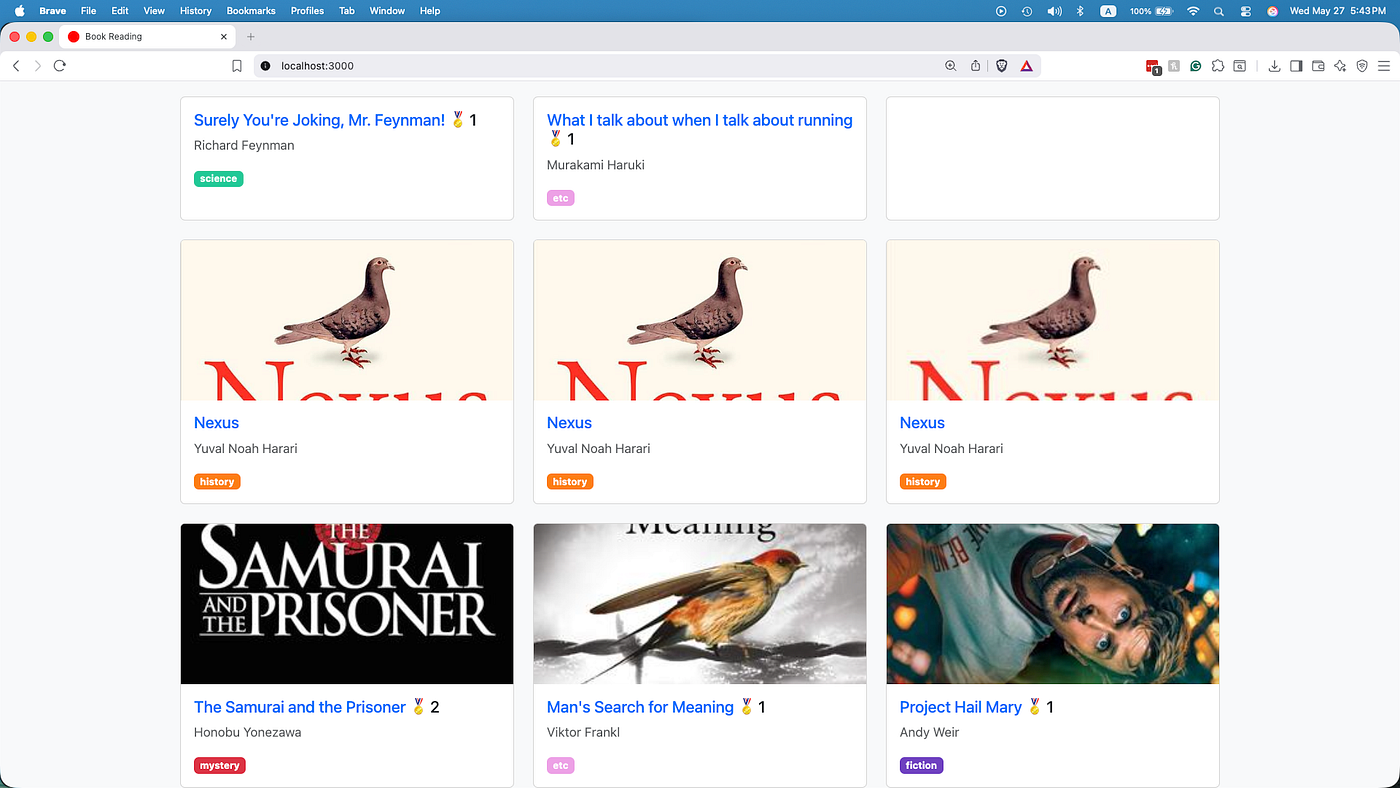Select the Book Reading tab
The image size is (1400, 788).
tap(148, 36)
